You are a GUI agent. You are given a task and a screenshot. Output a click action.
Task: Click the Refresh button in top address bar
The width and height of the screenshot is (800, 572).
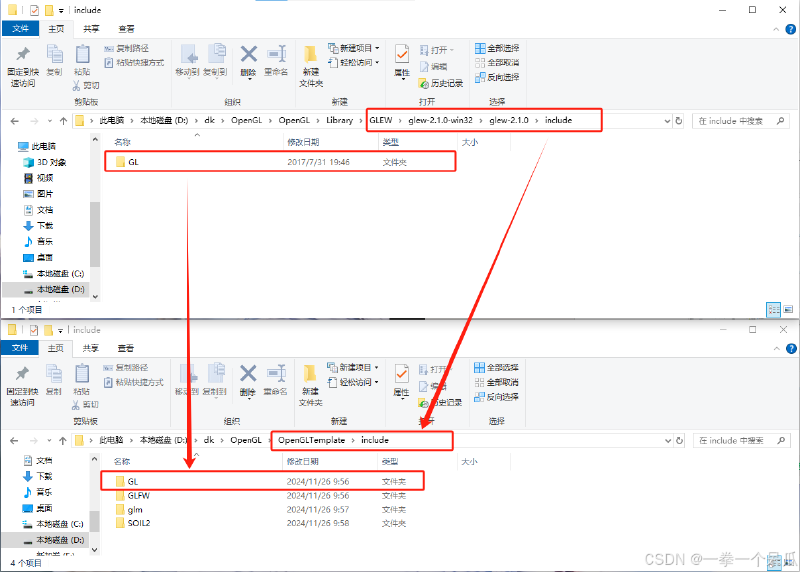(679, 121)
